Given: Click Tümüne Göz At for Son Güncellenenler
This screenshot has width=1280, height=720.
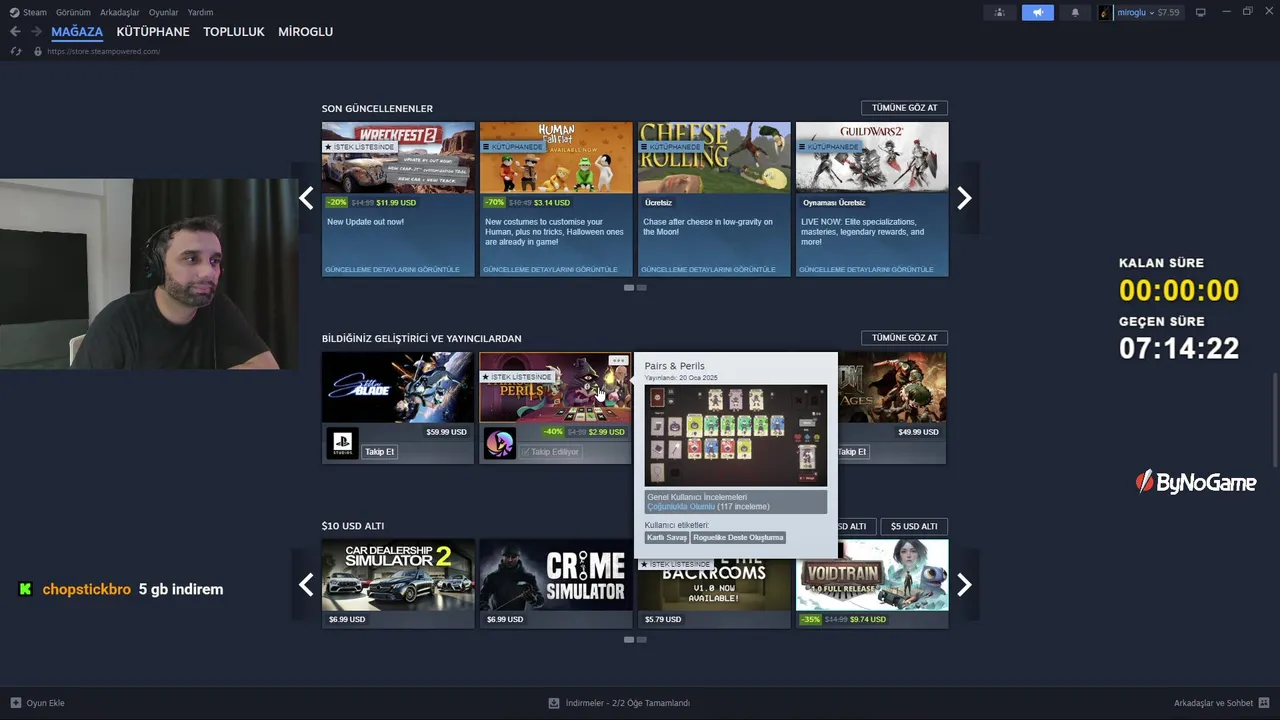Looking at the screenshot, I should [904, 108].
